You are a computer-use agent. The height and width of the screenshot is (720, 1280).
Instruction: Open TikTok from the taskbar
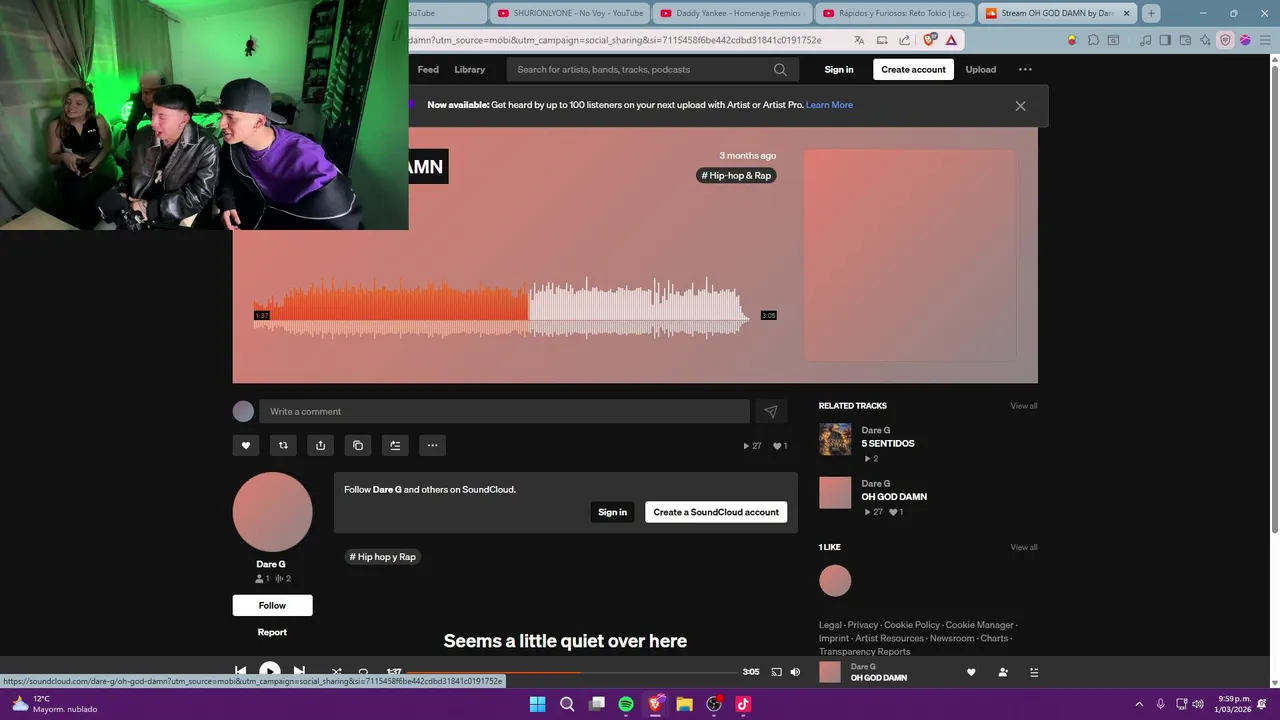pos(743,704)
